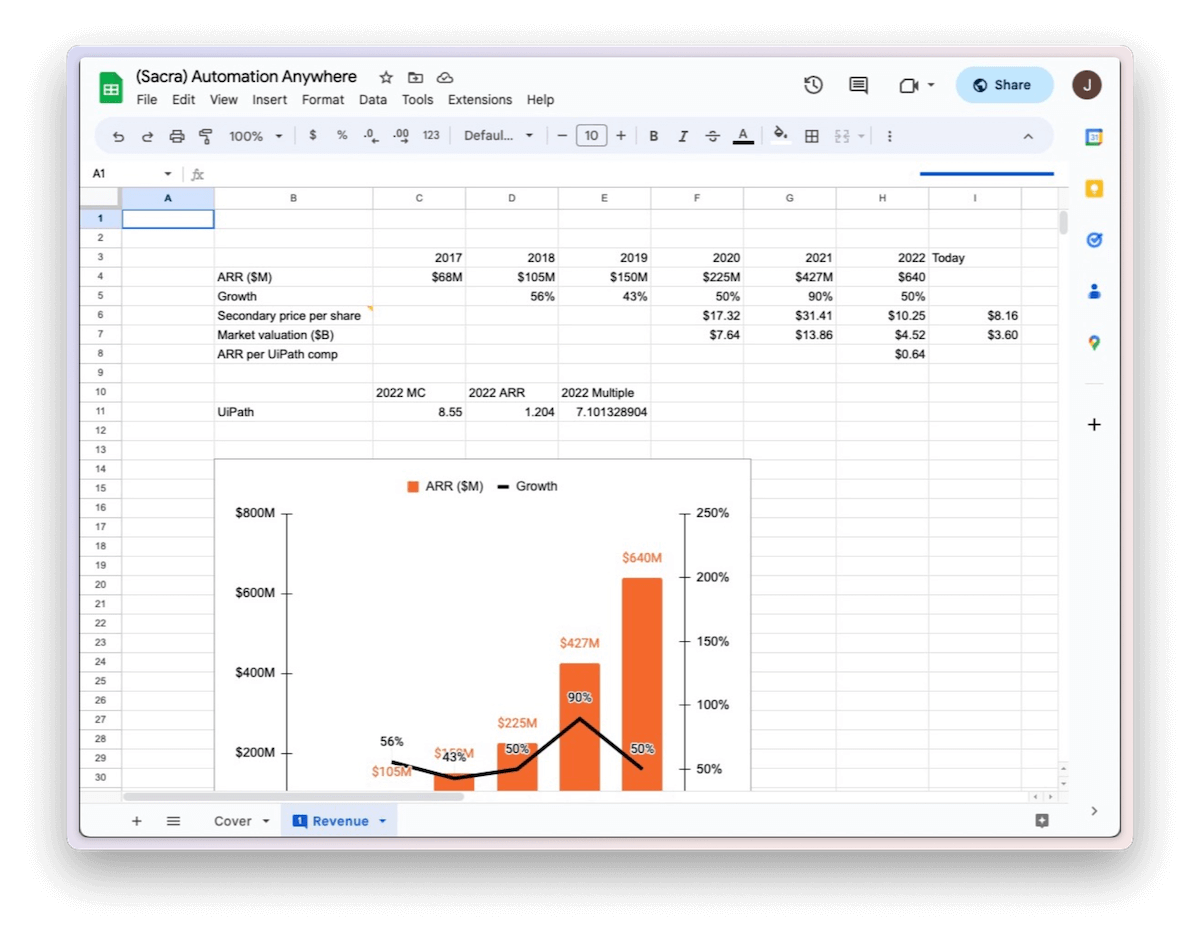Screen dimensions: 1200x938
Task: View cloud save status icon
Action: point(446,77)
